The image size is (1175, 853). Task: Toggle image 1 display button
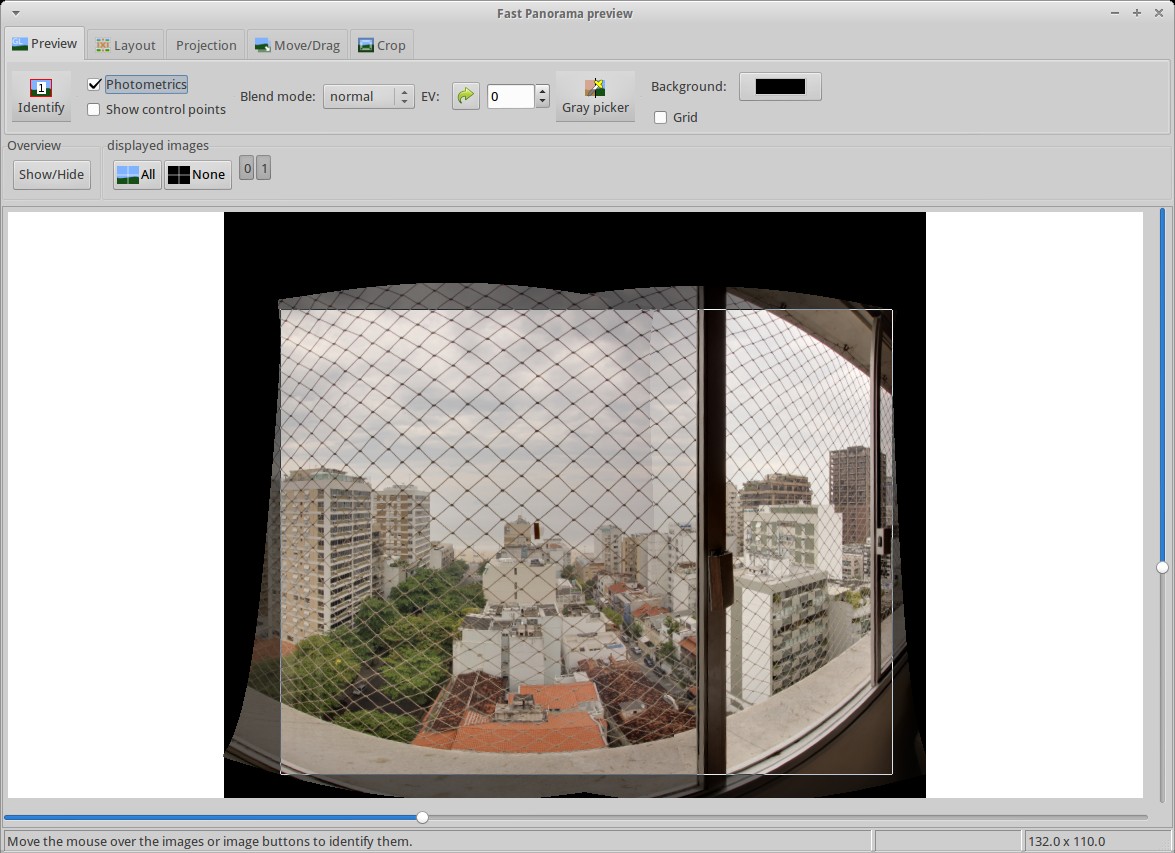(264, 169)
